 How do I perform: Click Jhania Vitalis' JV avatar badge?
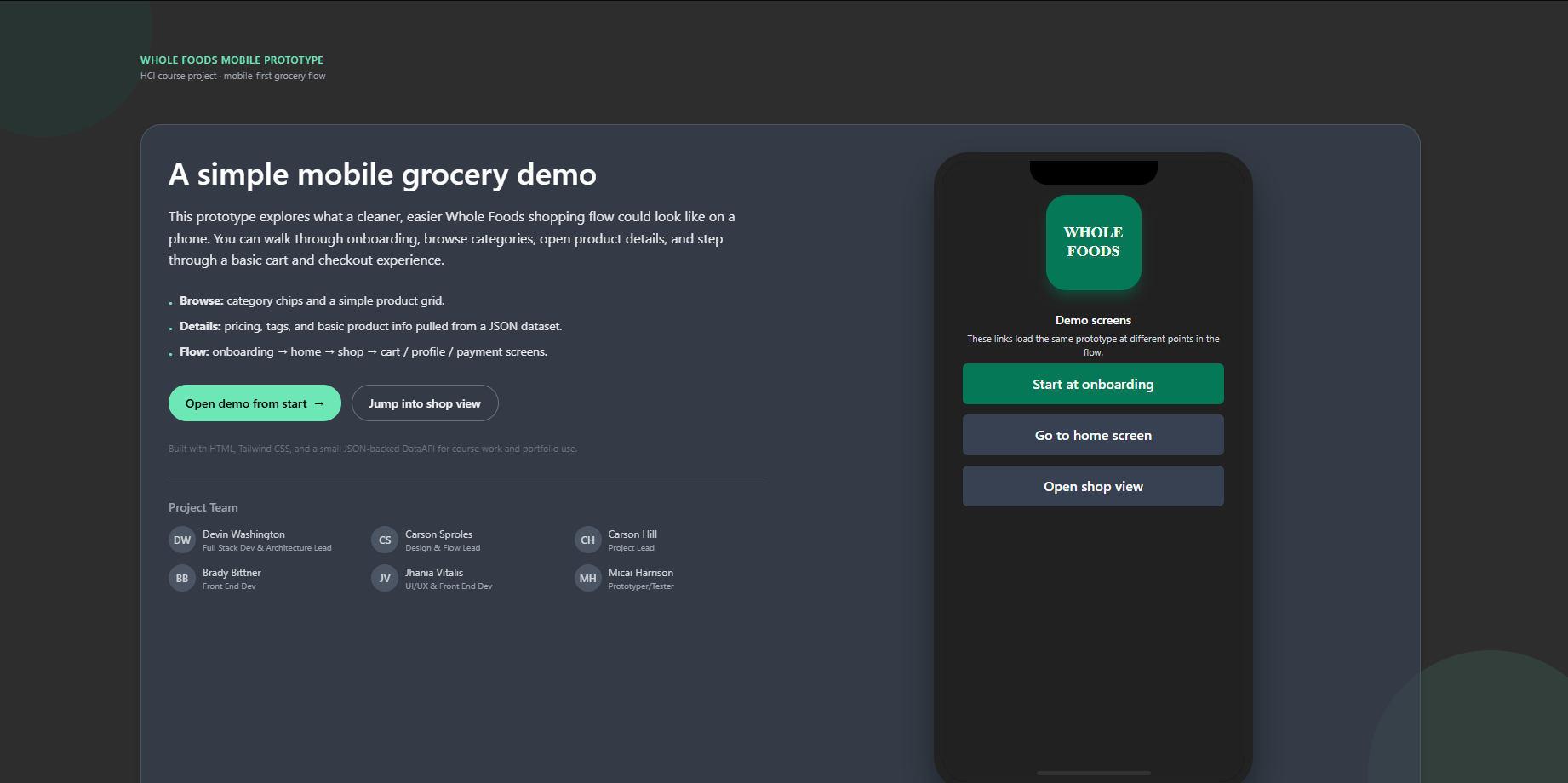point(384,578)
